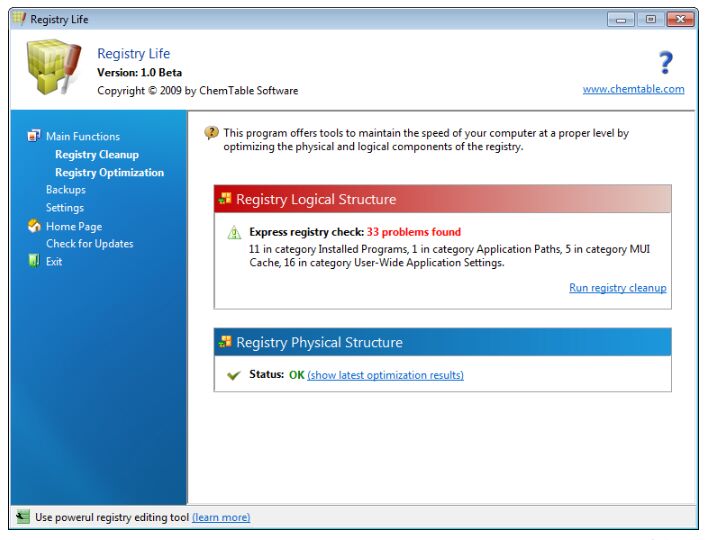Click the Version: 1.0 Beta text
This screenshot has height=540, width=705.
(139, 72)
